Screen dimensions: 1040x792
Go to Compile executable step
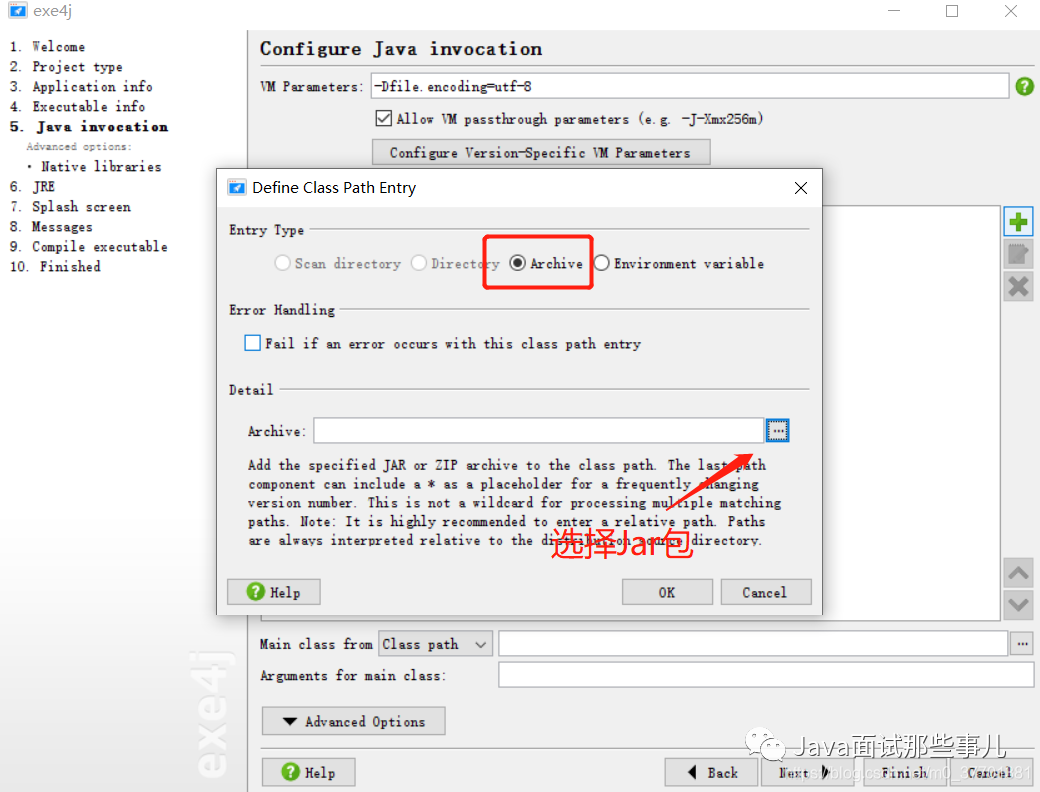(99, 247)
